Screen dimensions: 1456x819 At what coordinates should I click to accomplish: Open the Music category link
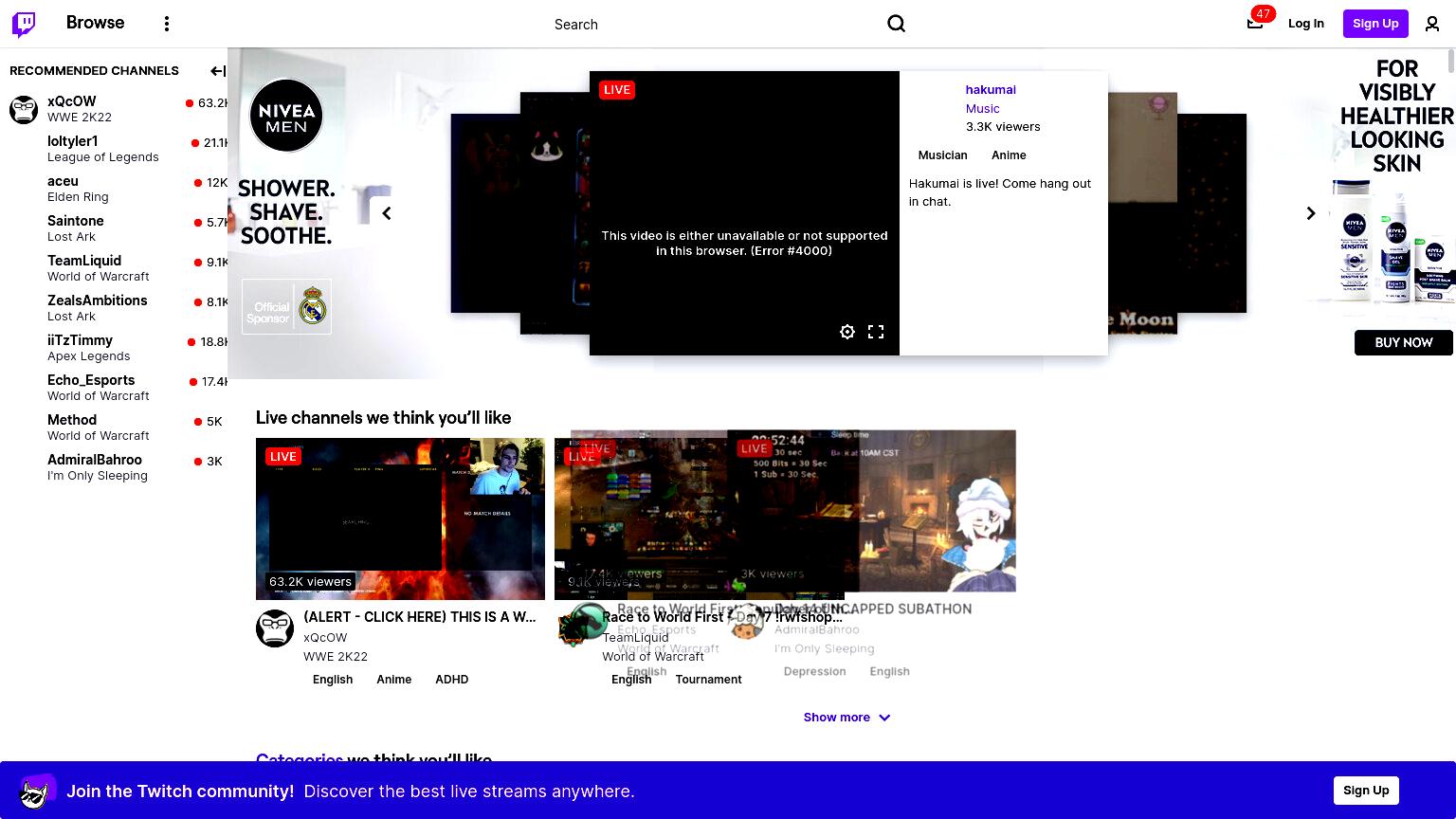click(x=982, y=108)
